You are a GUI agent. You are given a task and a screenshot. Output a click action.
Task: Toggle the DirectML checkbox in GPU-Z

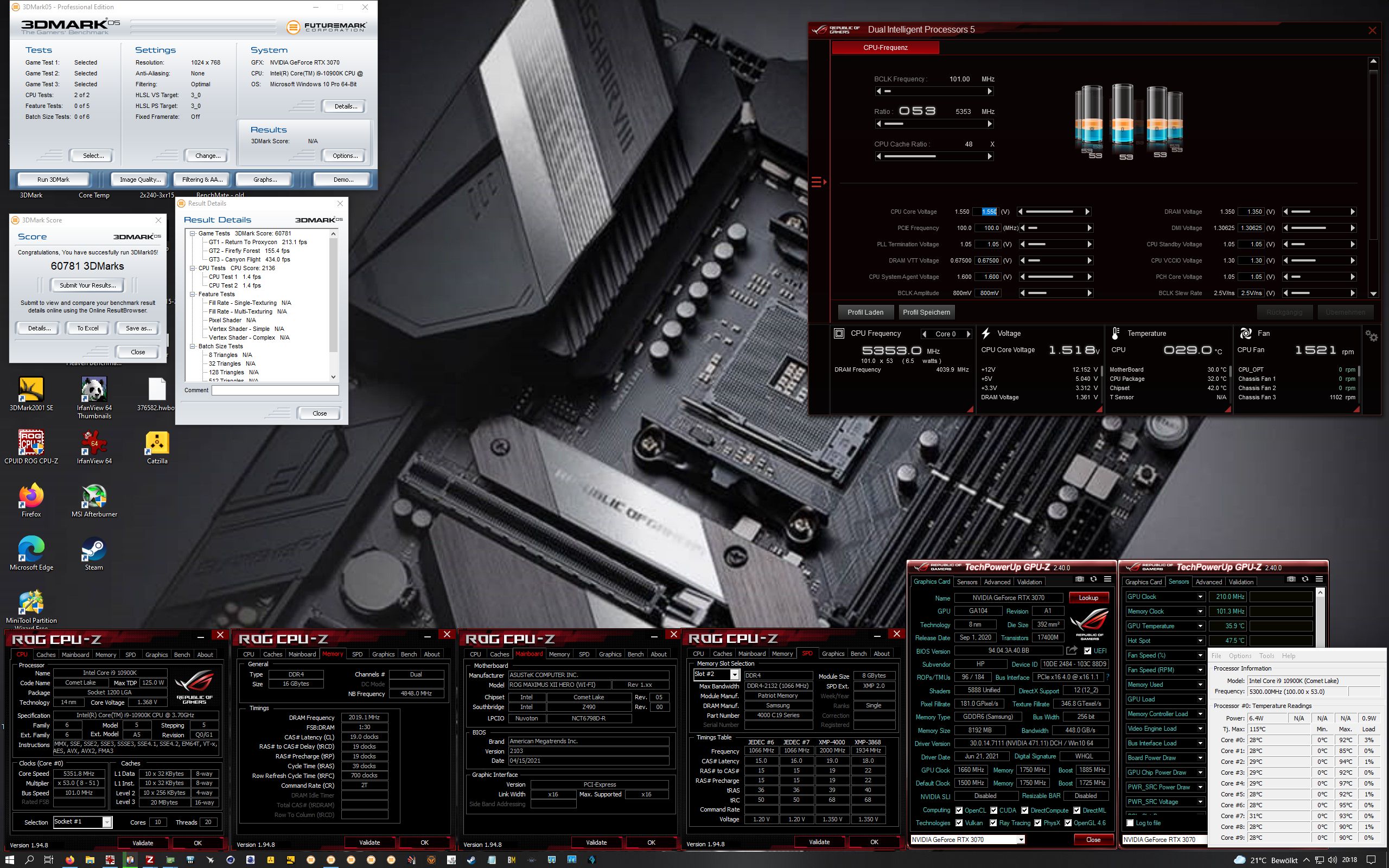pyautogui.click(x=1076, y=810)
